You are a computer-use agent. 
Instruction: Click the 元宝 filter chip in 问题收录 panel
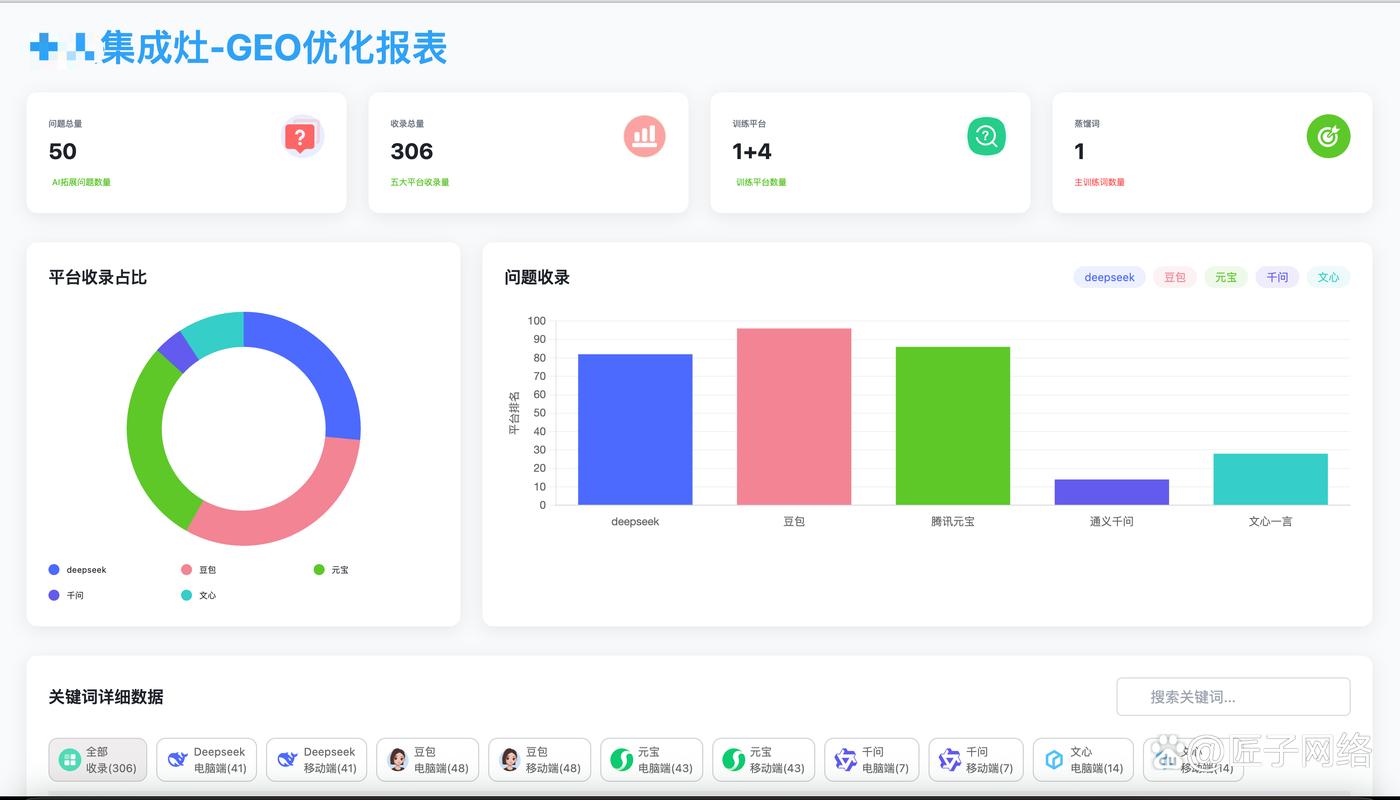tap(1226, 277)
